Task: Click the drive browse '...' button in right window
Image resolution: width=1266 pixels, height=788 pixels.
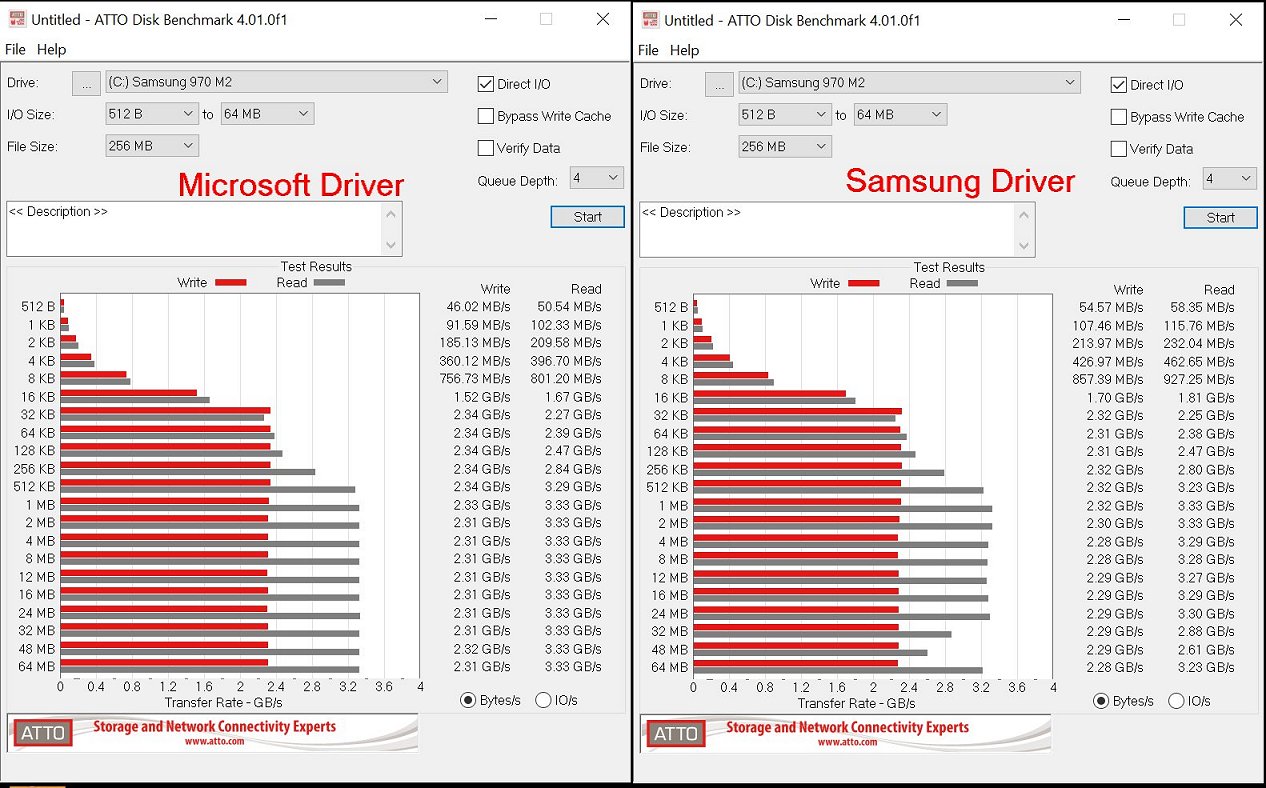Action: point(719,83)
